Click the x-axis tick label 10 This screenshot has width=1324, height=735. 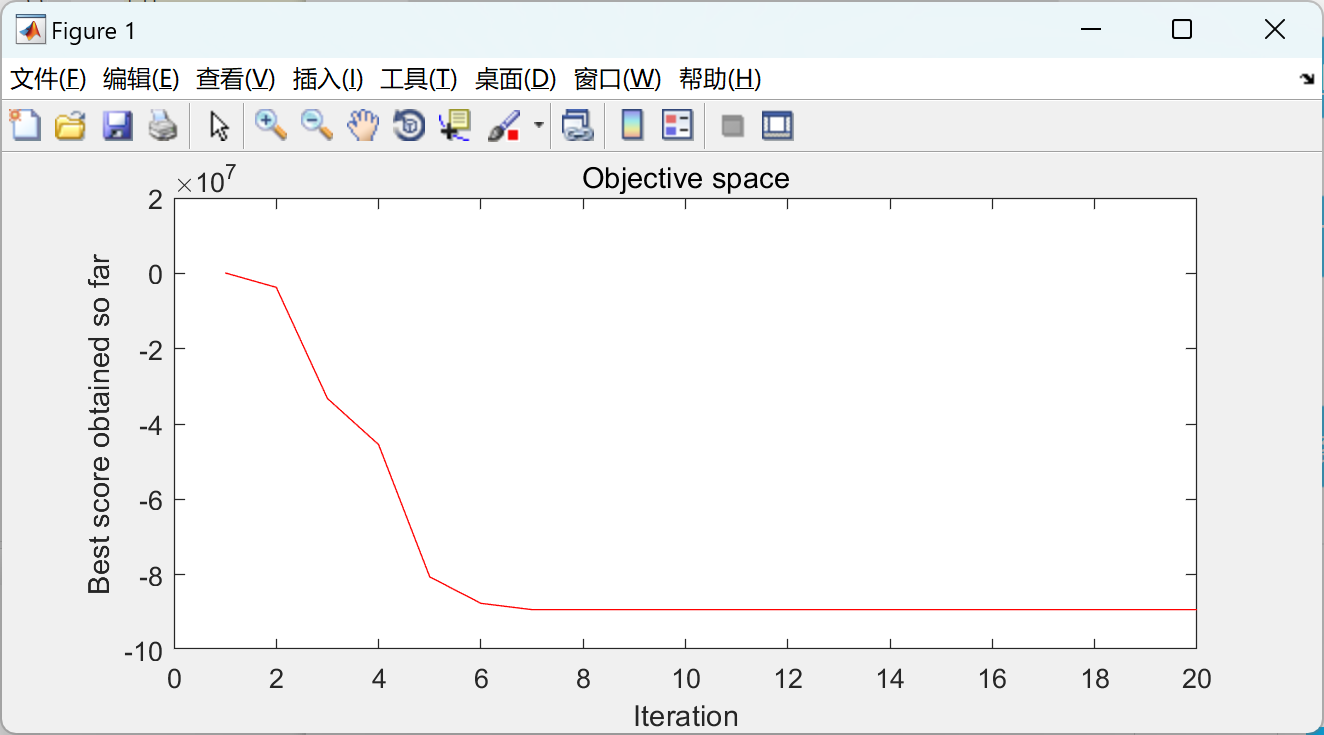click(x=685, y=679)
